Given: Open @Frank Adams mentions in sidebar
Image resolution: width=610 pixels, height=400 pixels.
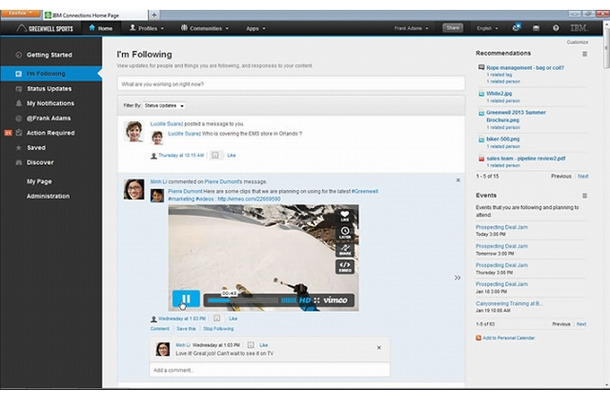Looking at the screenshot, I should (x=51, y=118).
